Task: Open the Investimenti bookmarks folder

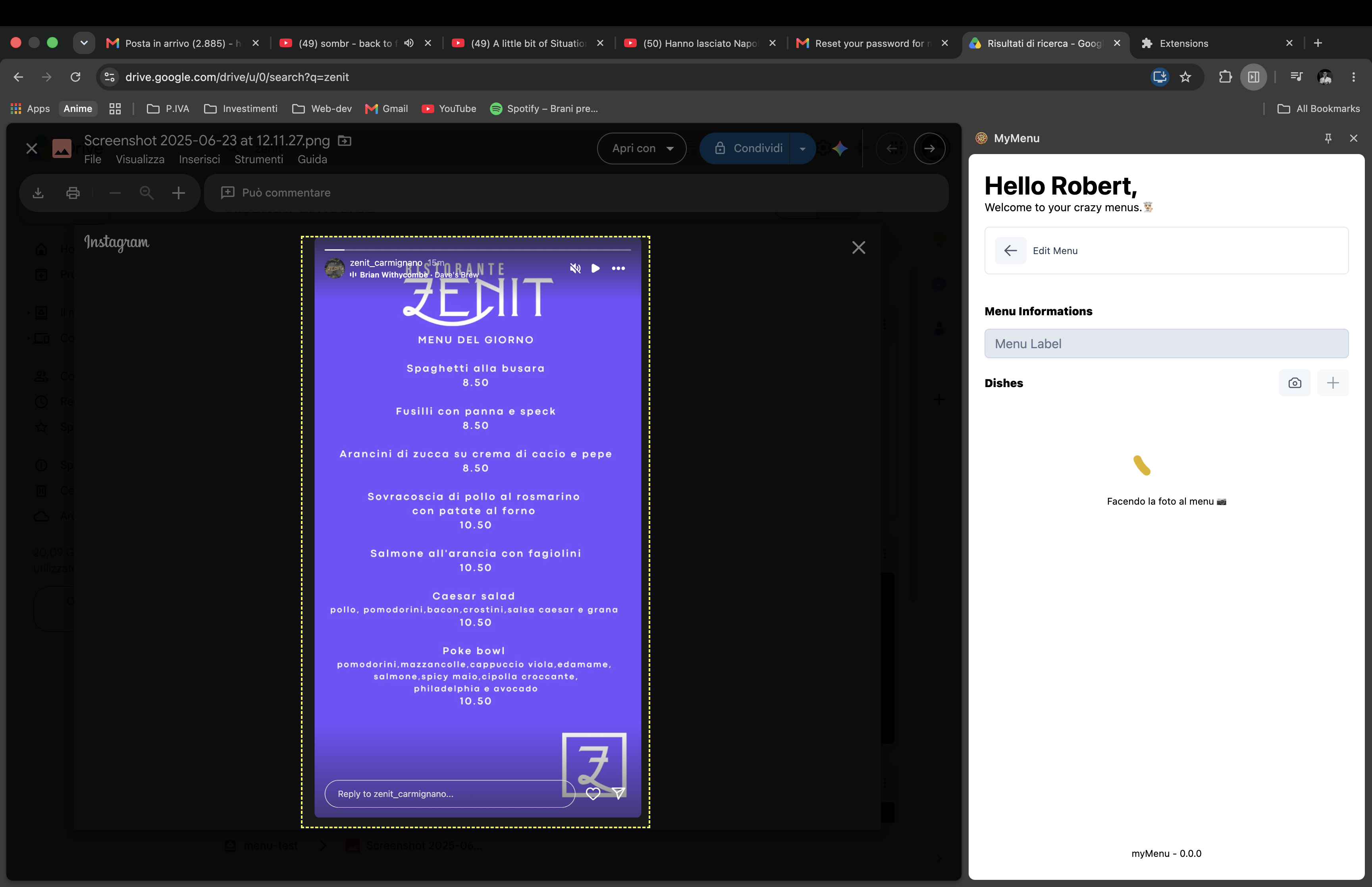Action: (241, 109)
